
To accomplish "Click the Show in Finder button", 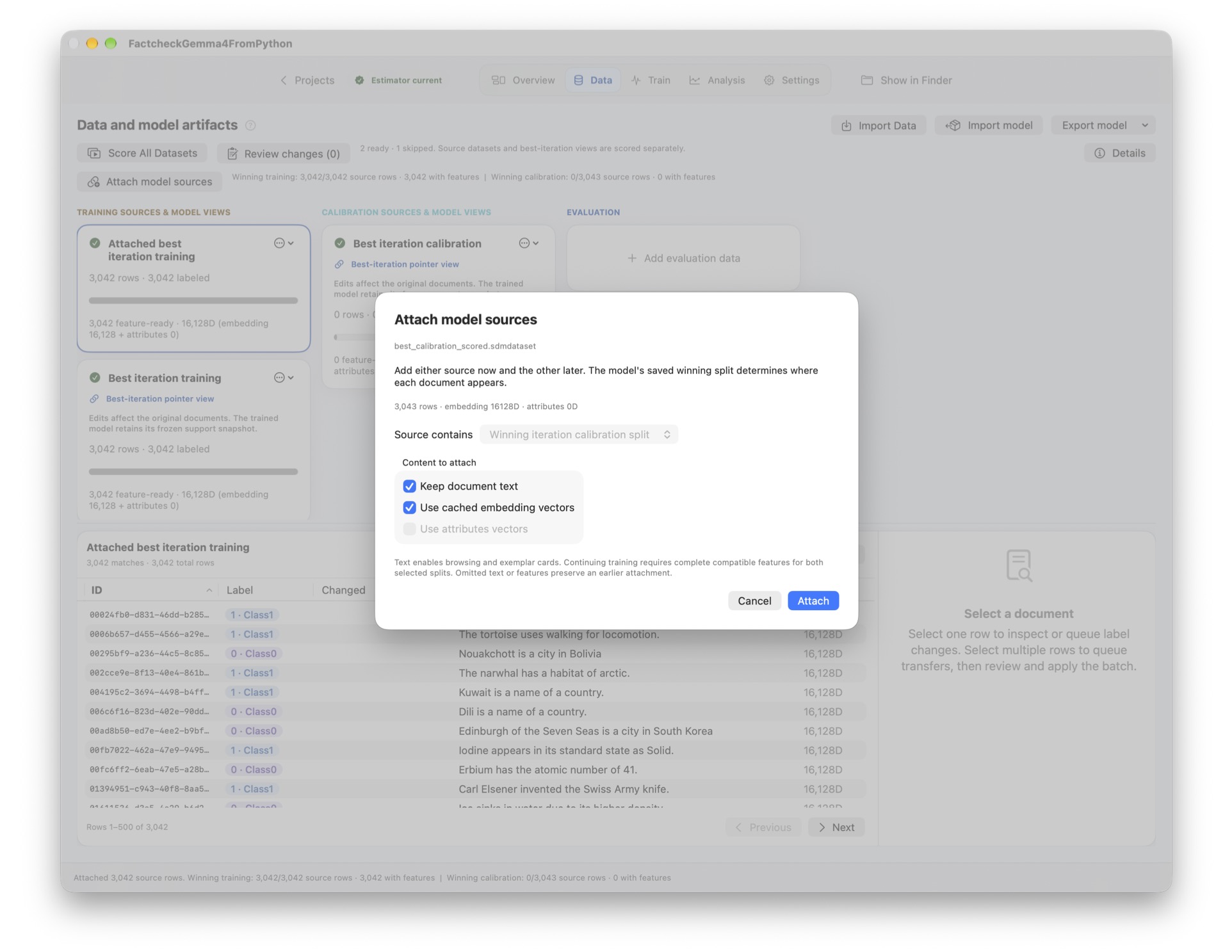I will pyautogui.click(x=907, y=80).
